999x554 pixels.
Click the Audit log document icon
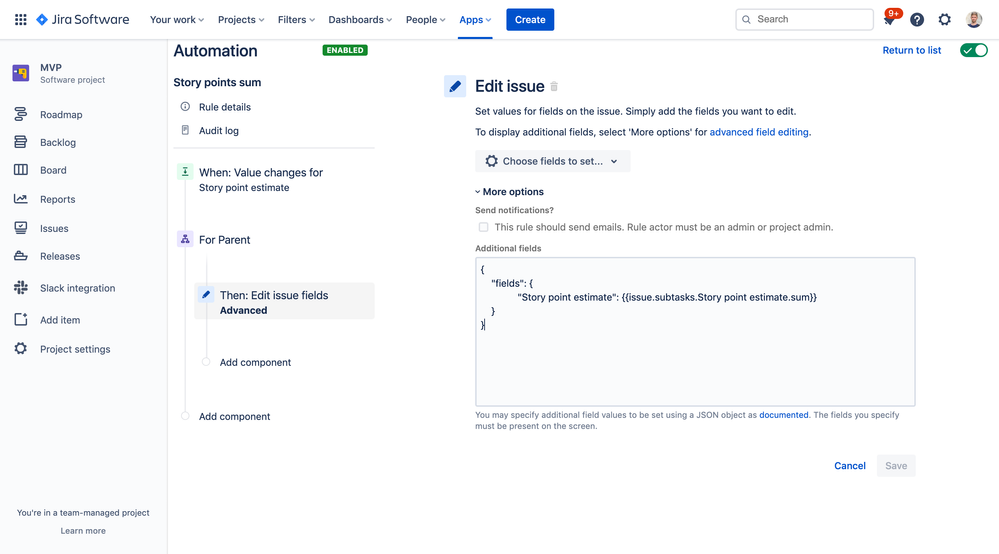[185, 130]
